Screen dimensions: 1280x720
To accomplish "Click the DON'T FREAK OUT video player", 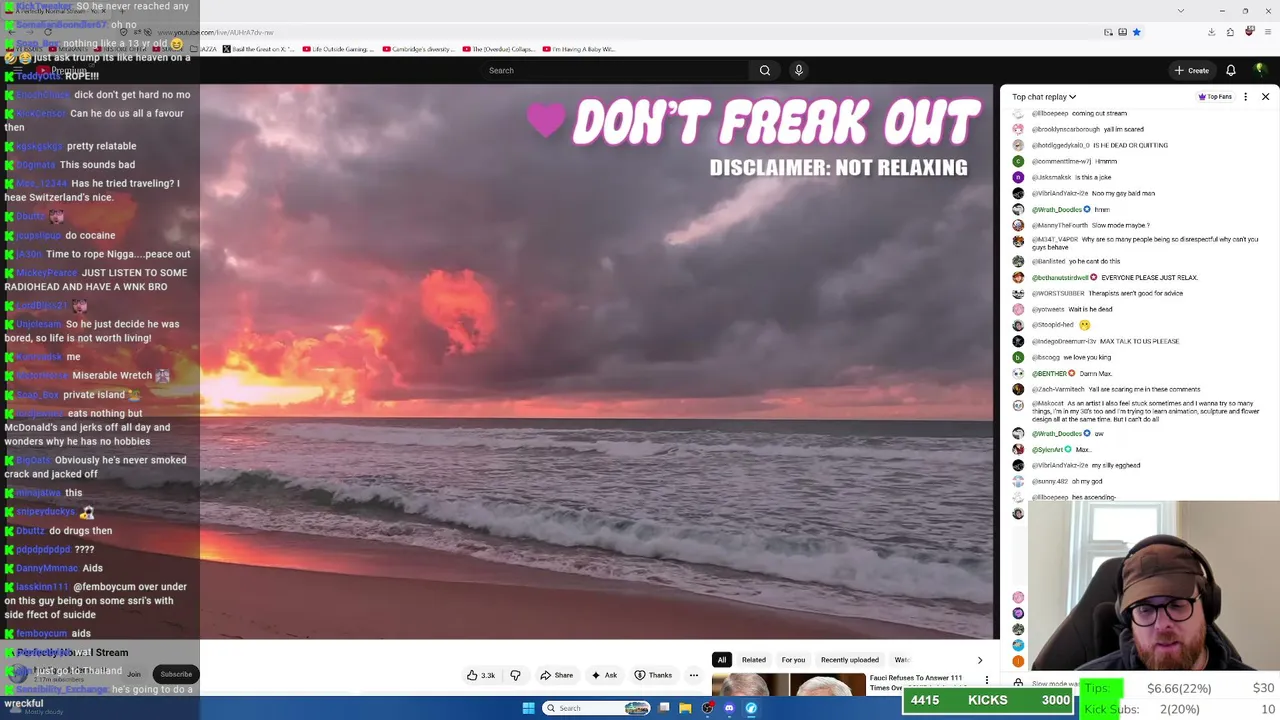I will (x=597, y=362).
